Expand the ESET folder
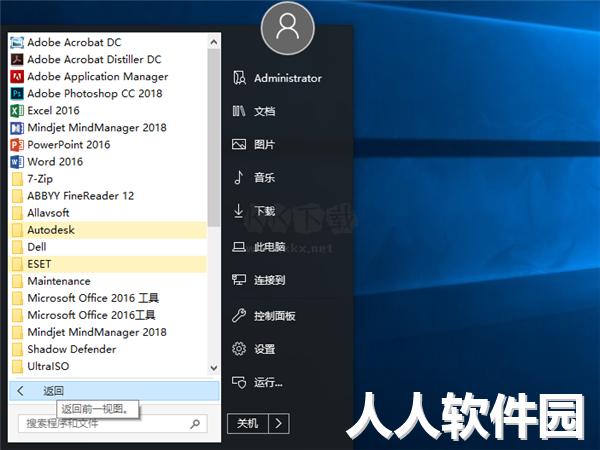The image size is (600, 450). 108,264
